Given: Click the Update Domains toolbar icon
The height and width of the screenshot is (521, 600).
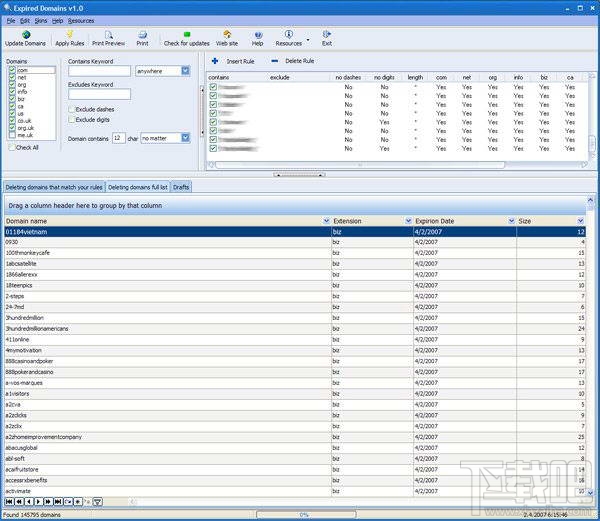Looking at the screenshot, I should click(25, 37).
